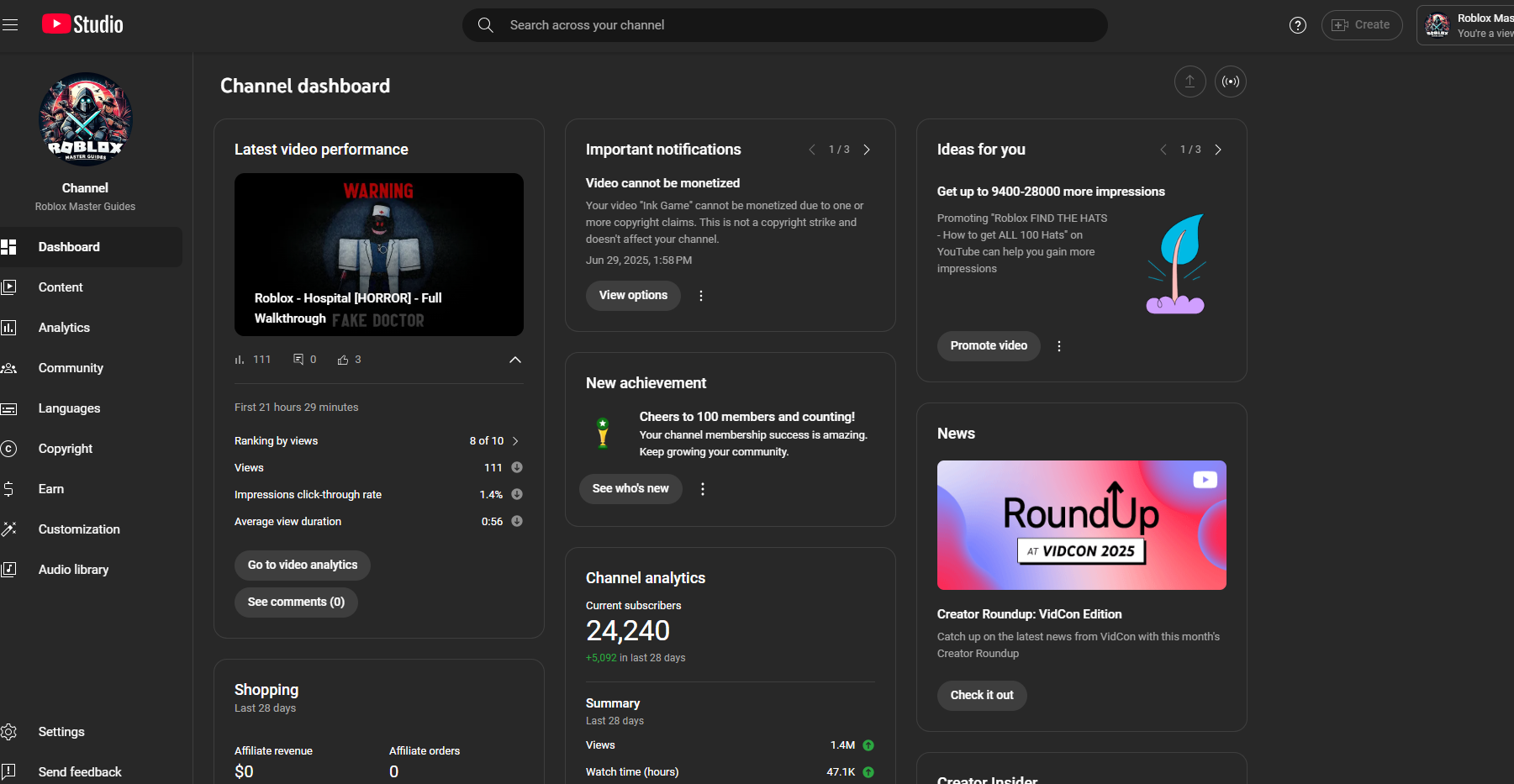Click the YouTube Studio logo

[x=82, y=24]
